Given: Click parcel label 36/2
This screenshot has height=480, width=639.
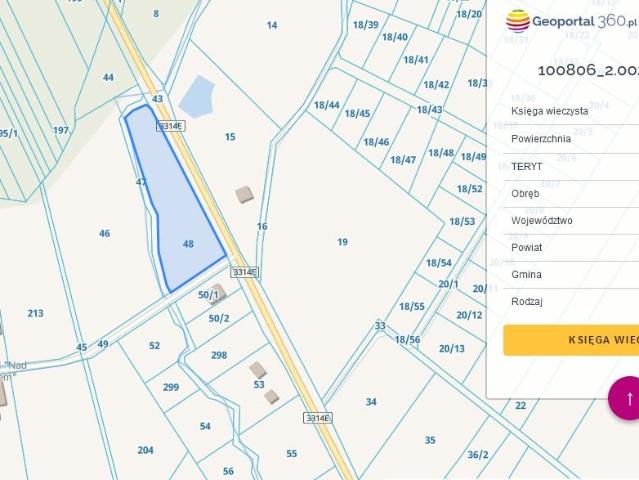Looking at the screenshot, I should coord(478,455).
